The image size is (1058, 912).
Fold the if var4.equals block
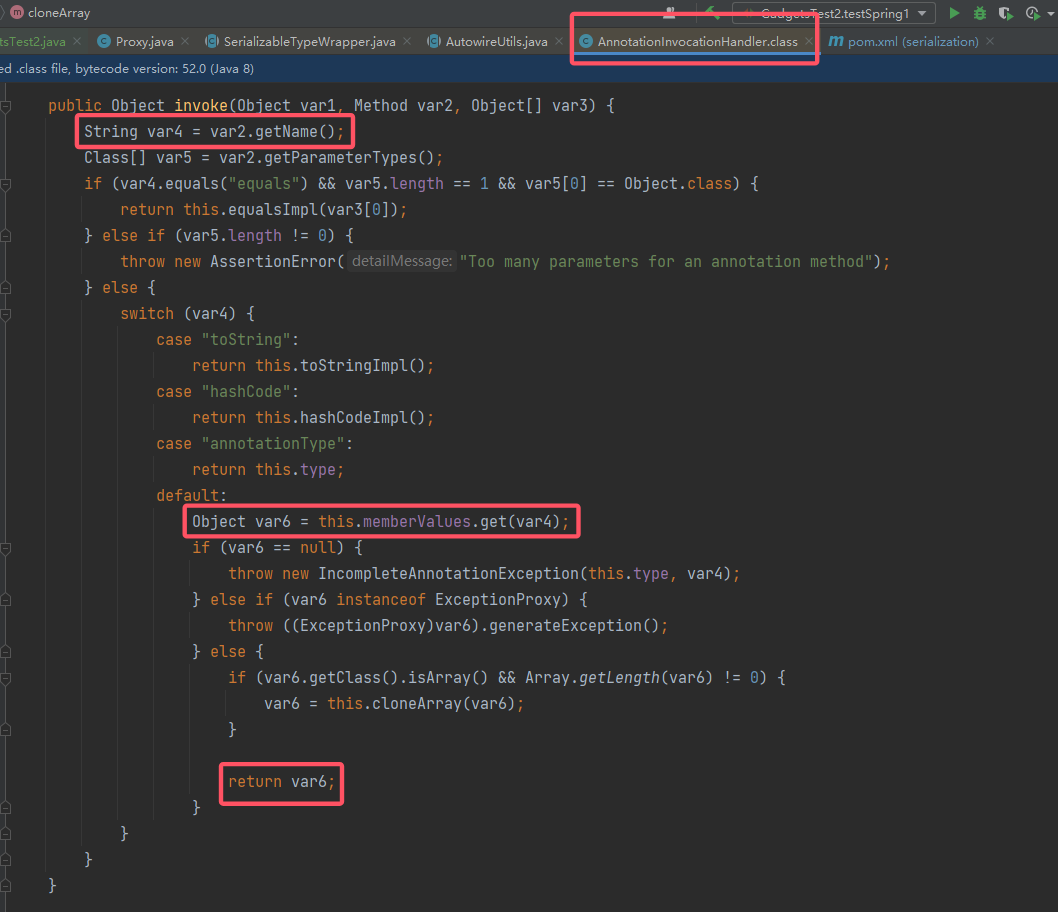(5, 184)
